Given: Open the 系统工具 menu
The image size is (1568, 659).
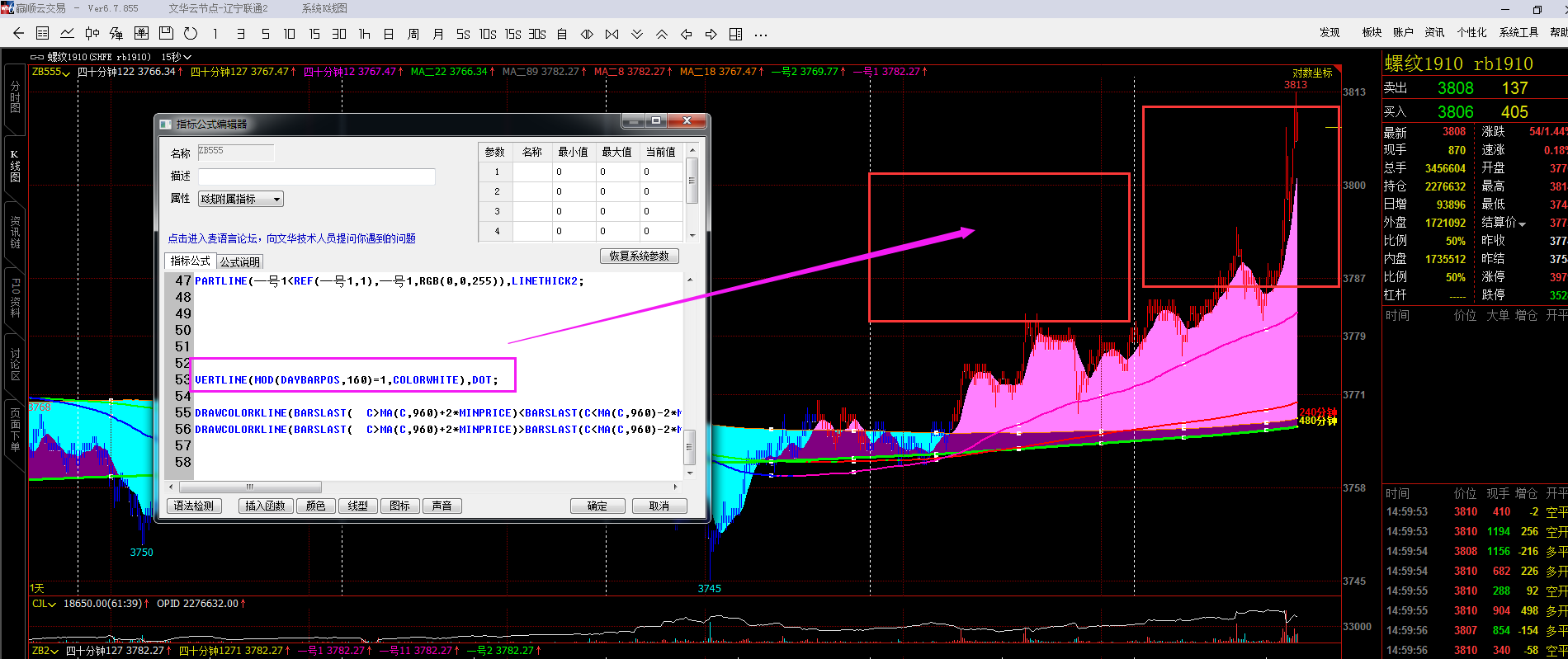Looking at the screenshot, I should (1518, 32).
